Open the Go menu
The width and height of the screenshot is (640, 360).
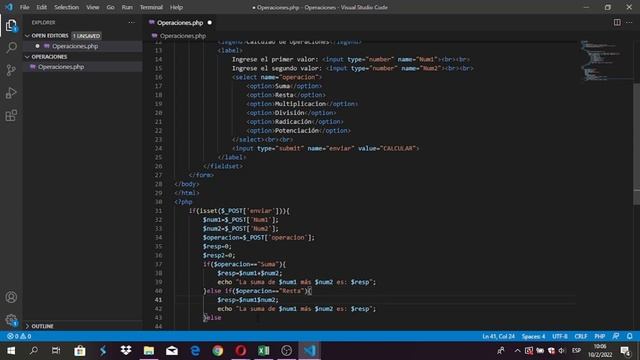pyautogui.click(x=110, y=7)
